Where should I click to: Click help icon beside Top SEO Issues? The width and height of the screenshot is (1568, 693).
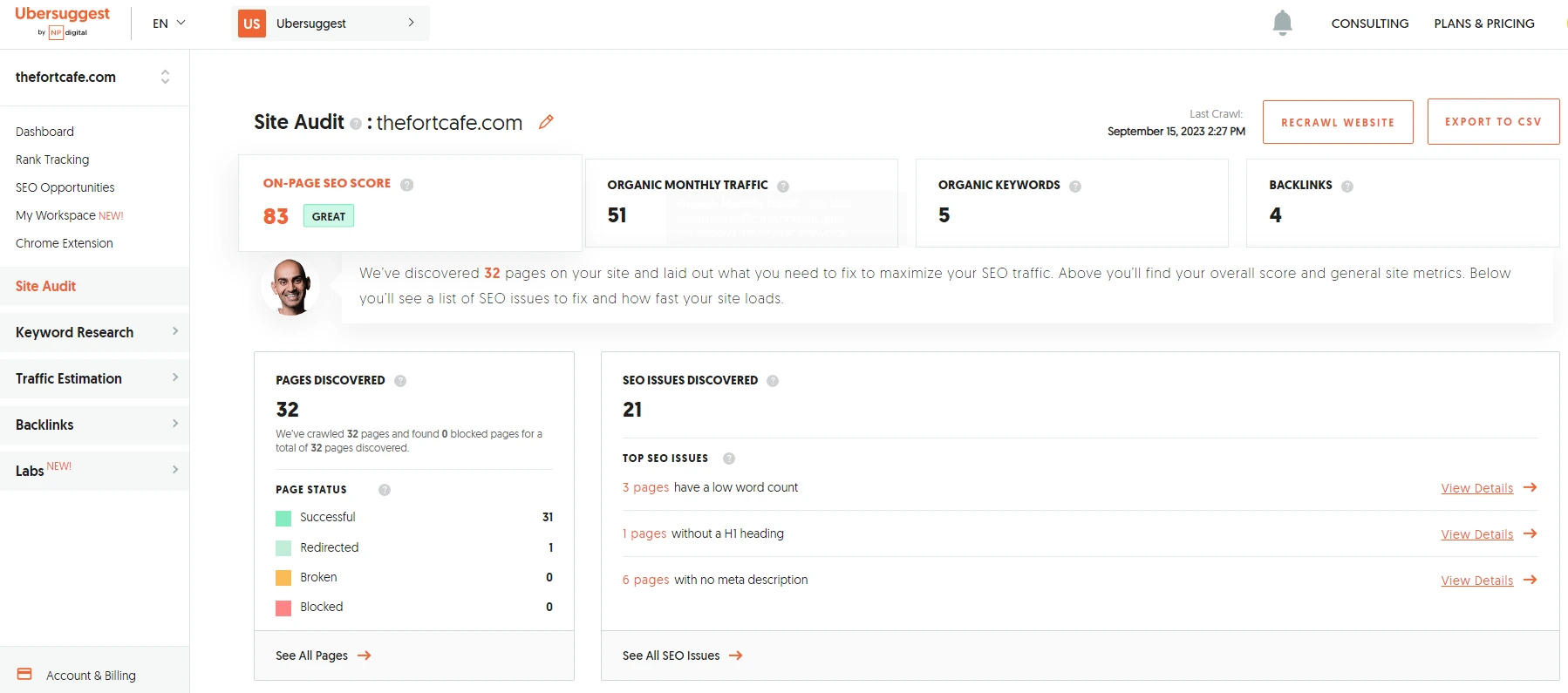(x=729, y=459)
